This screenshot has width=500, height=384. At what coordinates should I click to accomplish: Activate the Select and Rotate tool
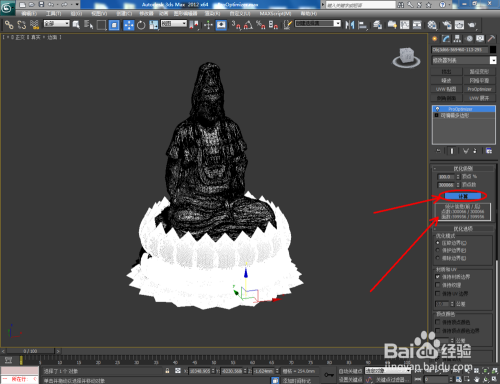tap(141, 25)
